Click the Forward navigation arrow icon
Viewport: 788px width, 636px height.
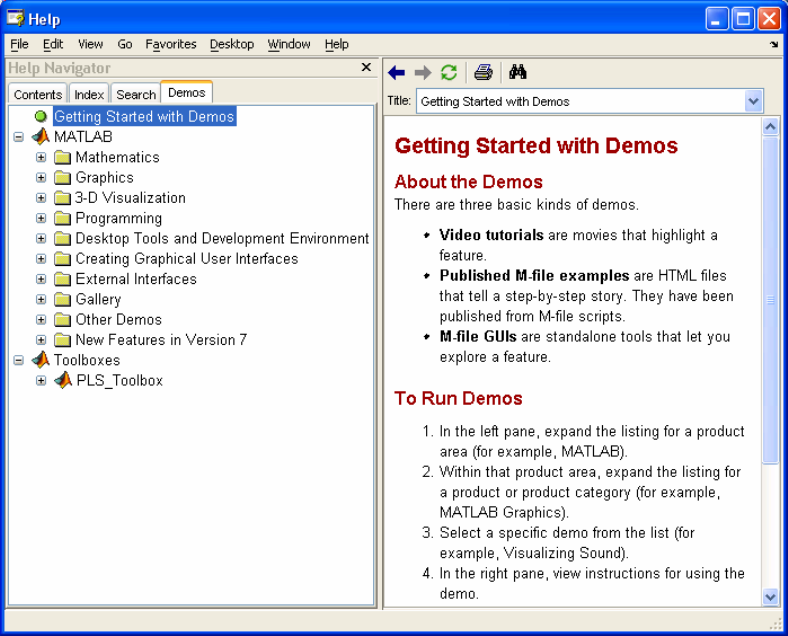[423, 72]
